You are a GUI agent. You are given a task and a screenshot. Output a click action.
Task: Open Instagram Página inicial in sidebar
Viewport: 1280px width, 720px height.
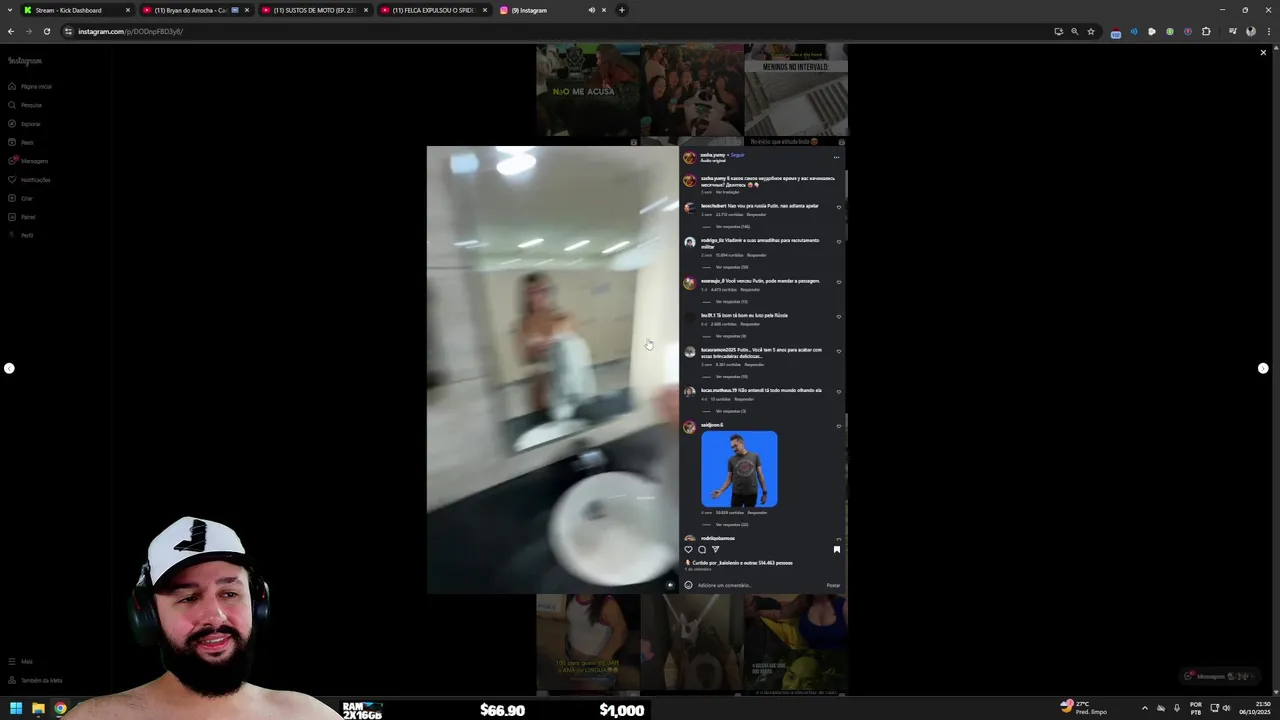[30, 86]
